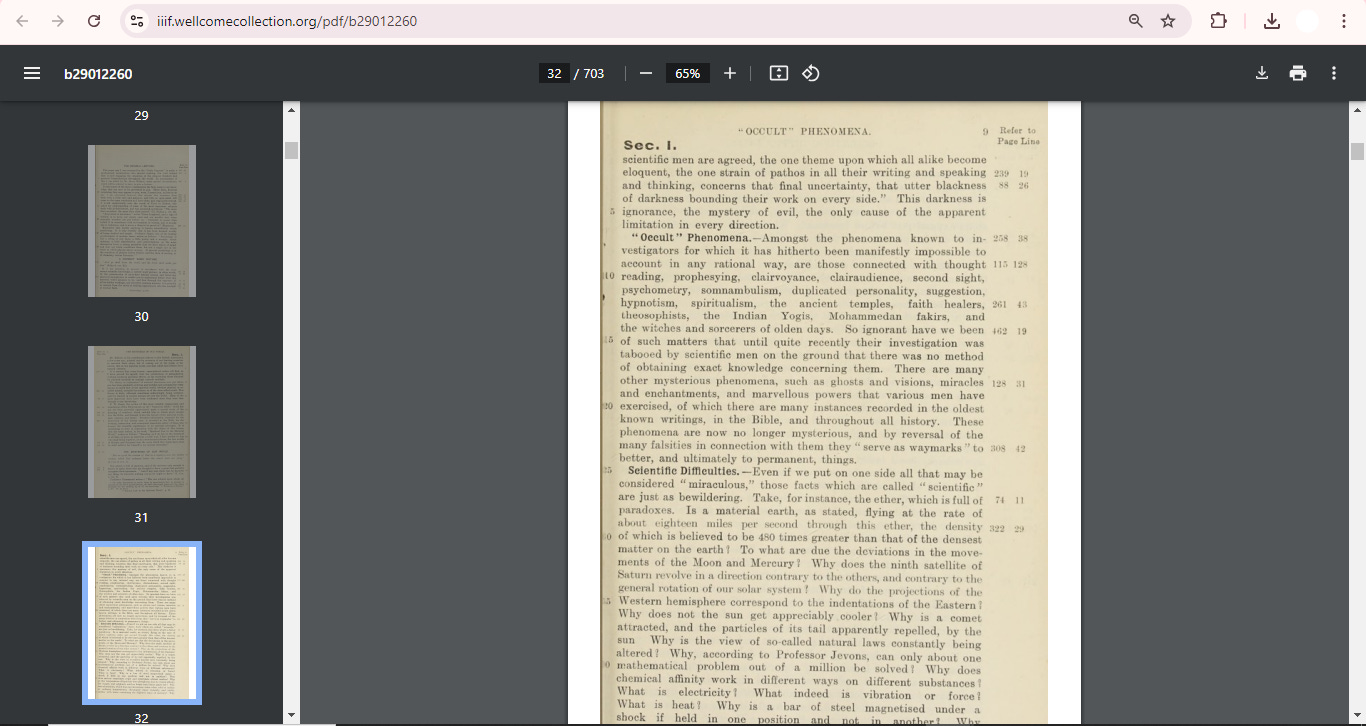Click the bold "Scientific Difficulties" heading
The image size is (1366, 726).
click(x=684, y=471)
